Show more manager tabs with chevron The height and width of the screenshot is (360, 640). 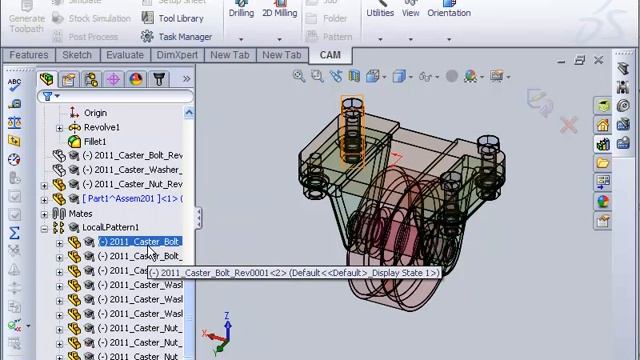(x=187, y=79)
